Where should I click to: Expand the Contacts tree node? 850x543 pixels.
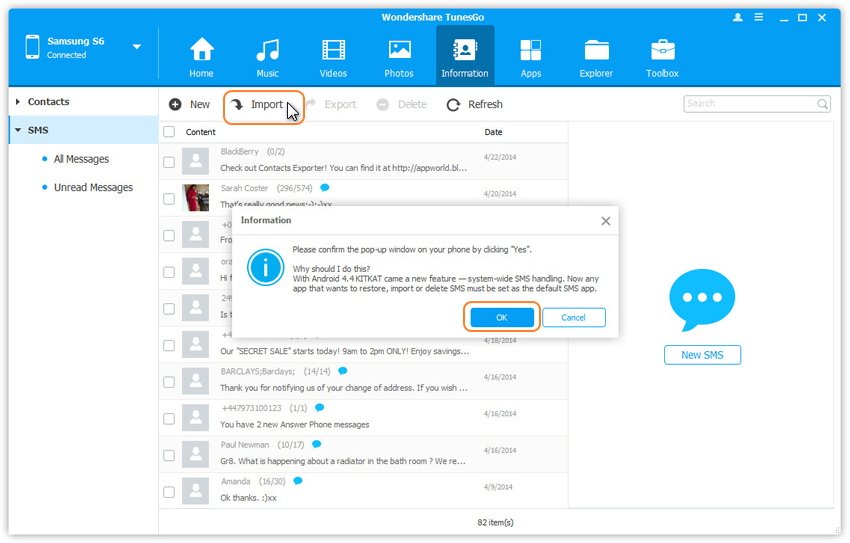click(18, 102)
